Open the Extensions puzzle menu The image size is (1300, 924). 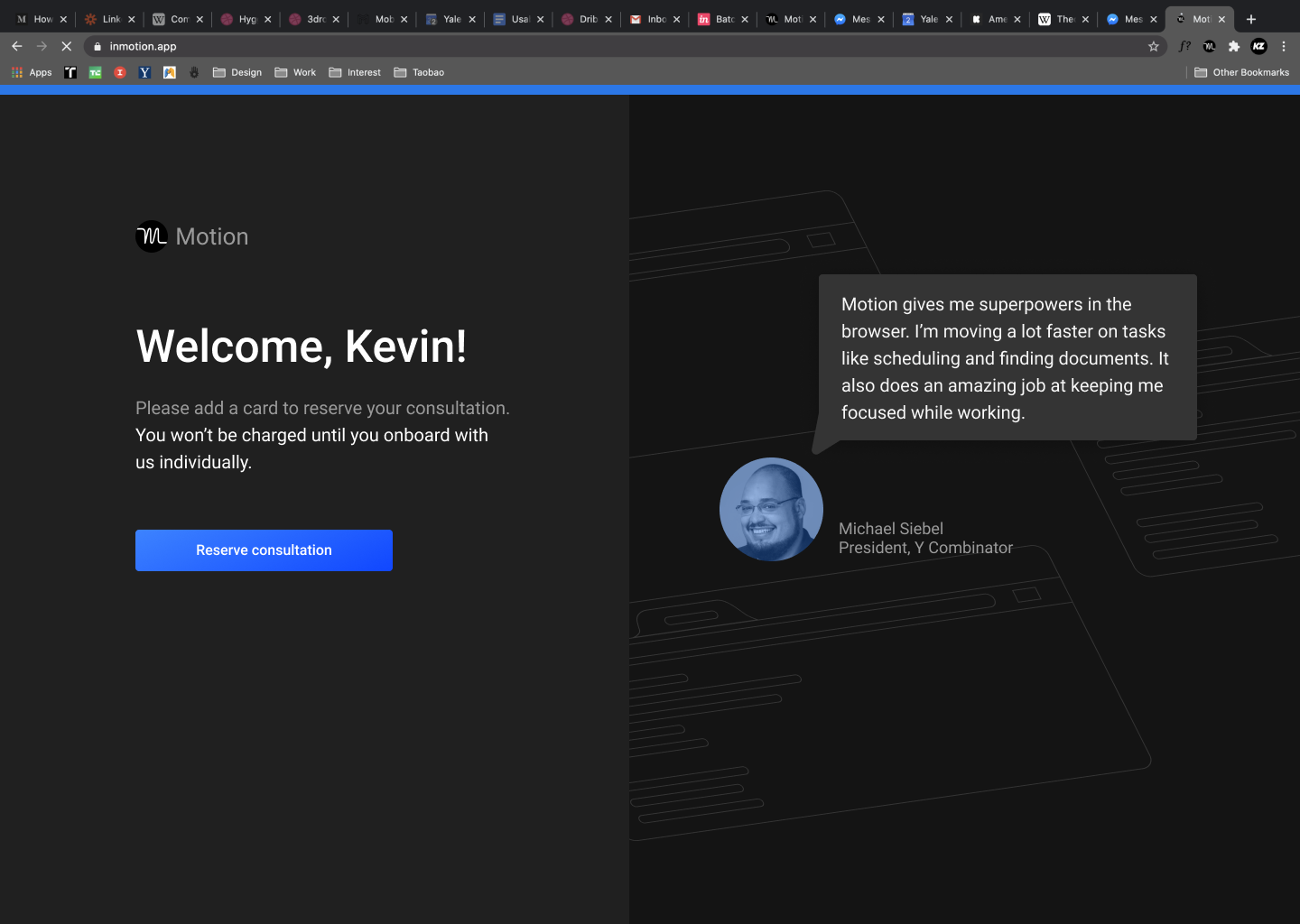[x=1234, y=46]
